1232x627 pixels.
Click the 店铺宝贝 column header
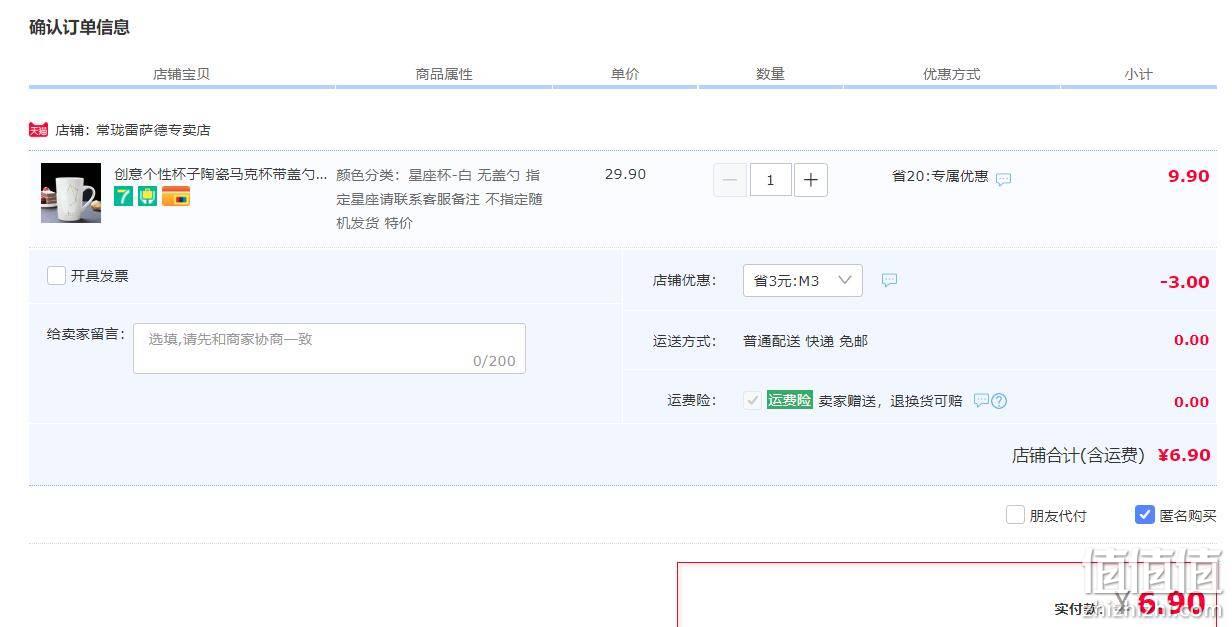181,74
